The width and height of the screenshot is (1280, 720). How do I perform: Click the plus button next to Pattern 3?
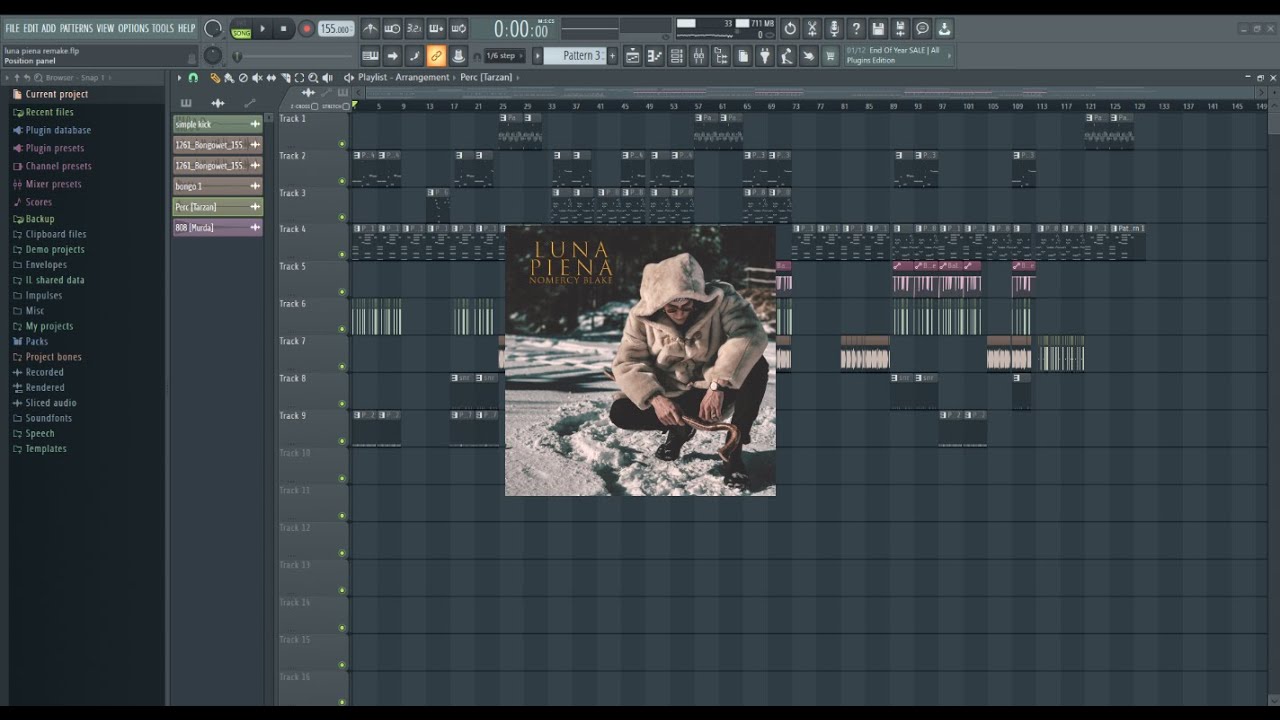point(612,56)
